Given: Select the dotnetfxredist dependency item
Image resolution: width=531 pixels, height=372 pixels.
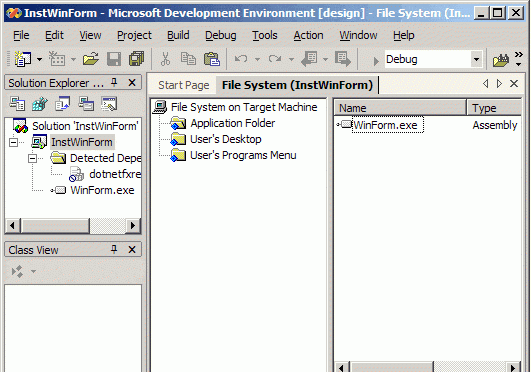Looking at the screenshot, I should coord(115,174).
